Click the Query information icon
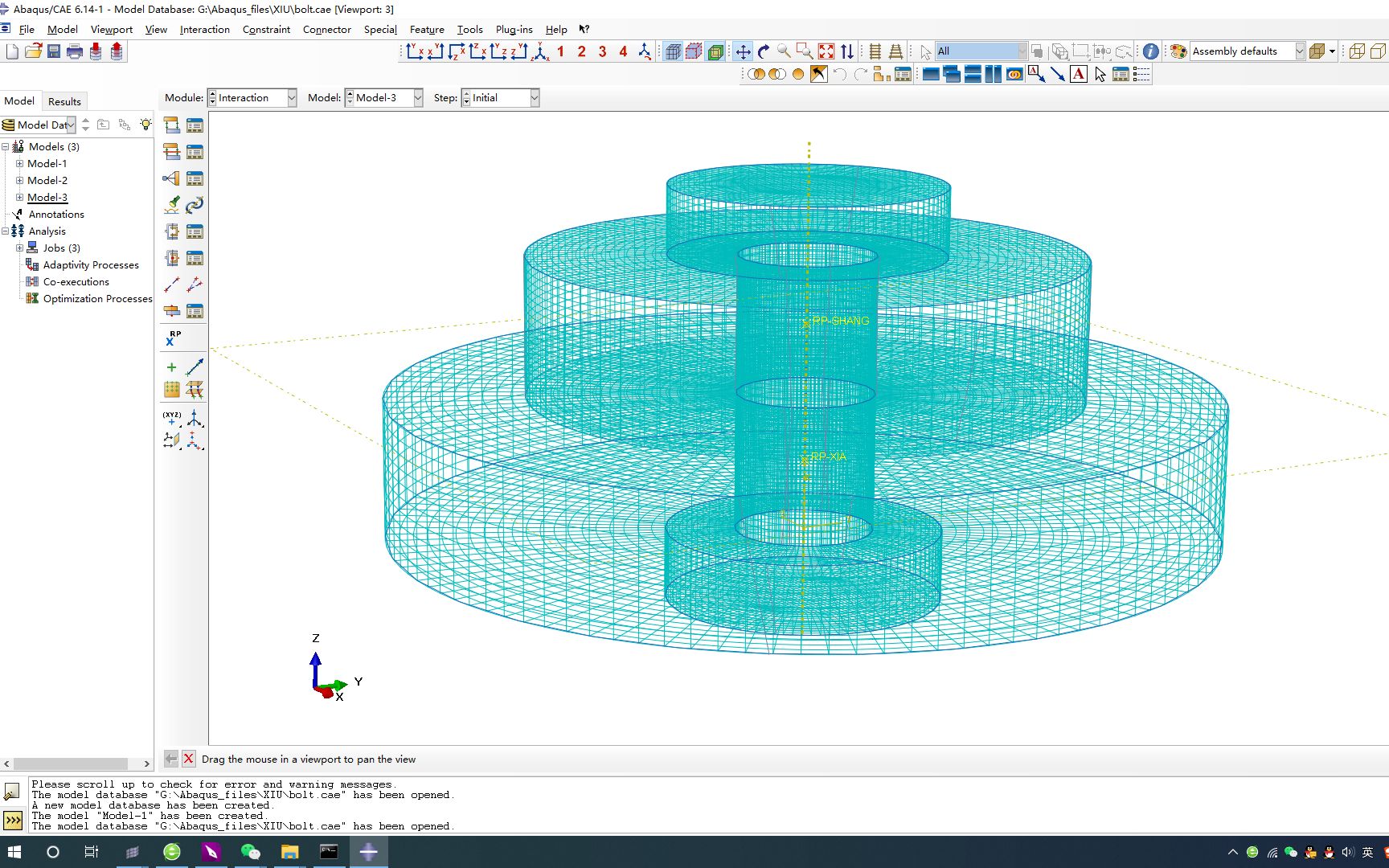The image size is (1389, 868). [1150, 51]
